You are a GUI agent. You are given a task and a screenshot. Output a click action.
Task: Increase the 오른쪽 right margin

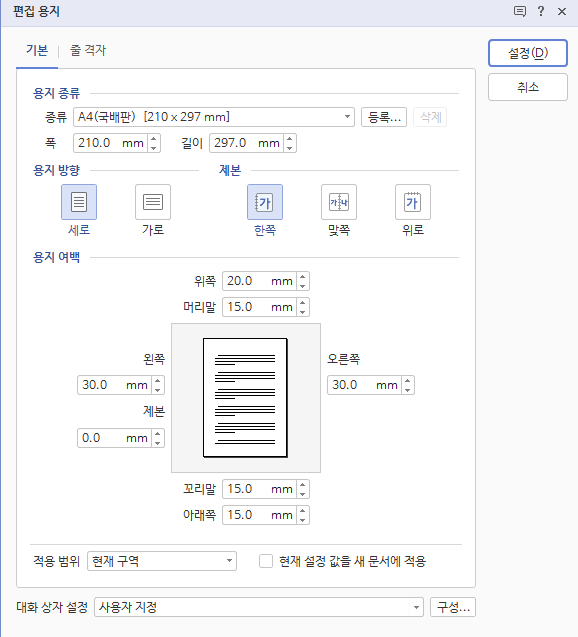(x=407, y=381)
